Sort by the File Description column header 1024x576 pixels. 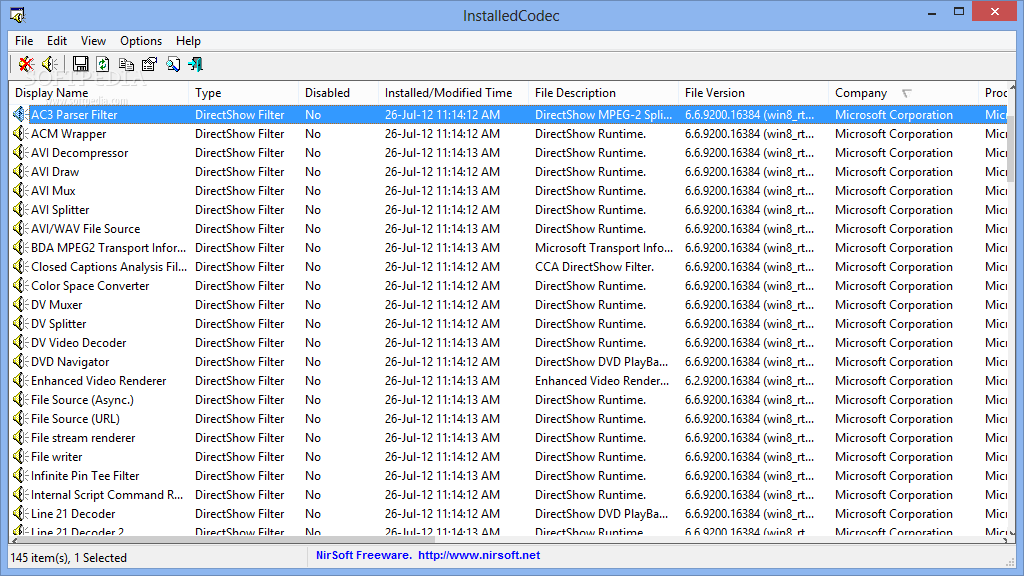pyautogui.click(x=603, y=93)
